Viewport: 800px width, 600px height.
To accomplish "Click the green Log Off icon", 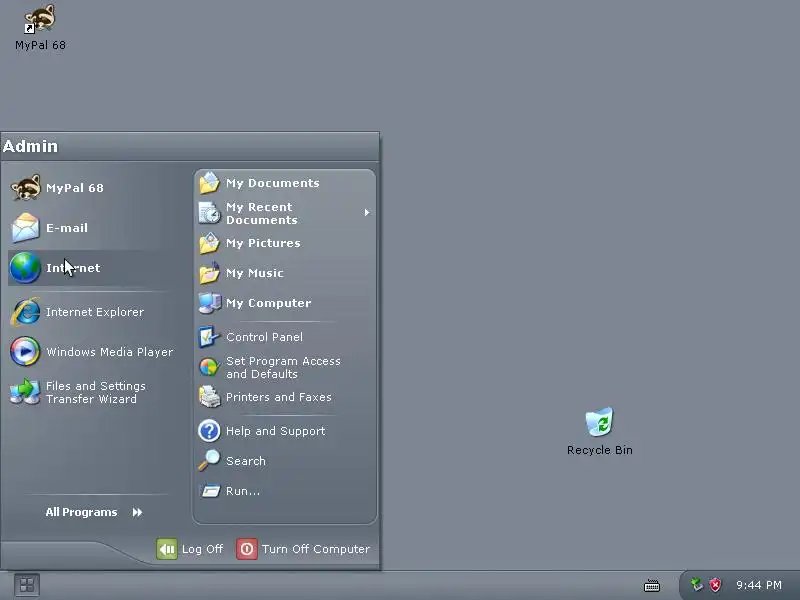I will coord(166,549).
